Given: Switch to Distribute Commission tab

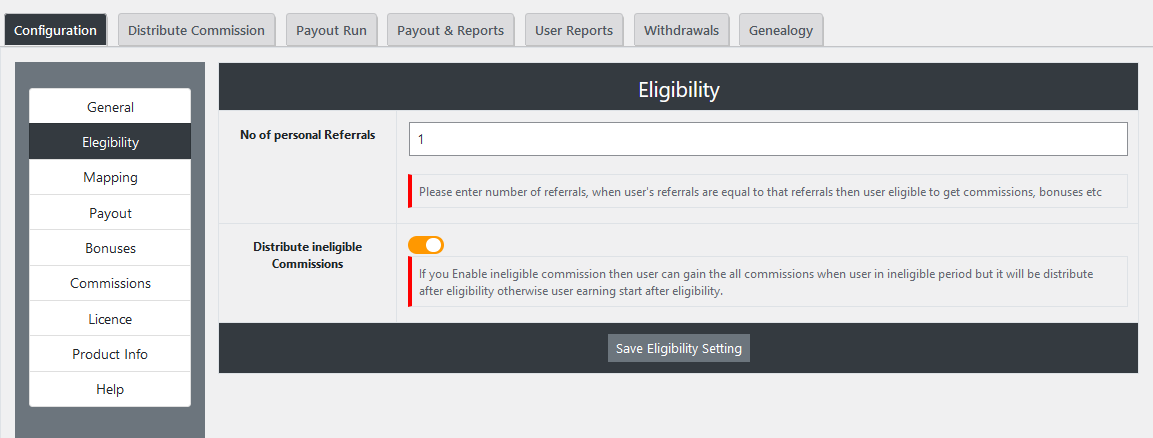Looking at the screenshot, I should [x=196, y=30].
